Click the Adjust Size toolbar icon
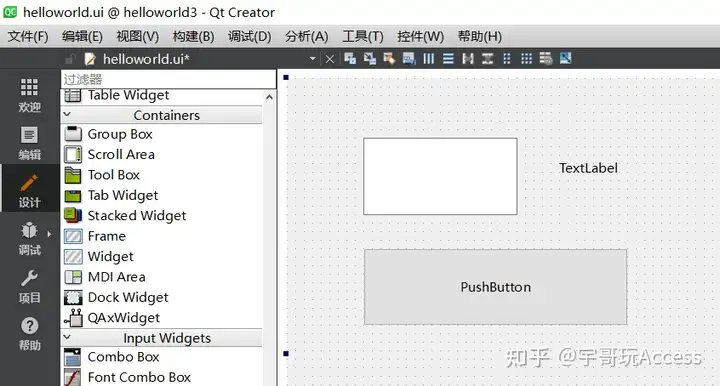The width and height of the screenshot is (720, 386). (565, 59)
